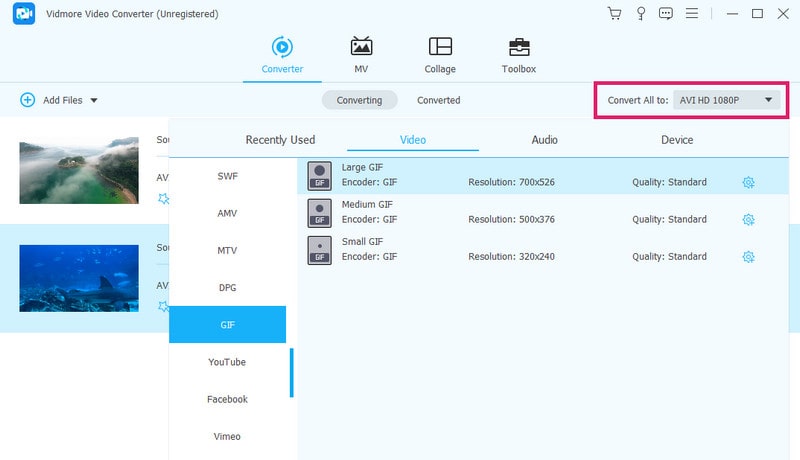Select the underwater shark video thumbnail
800x460 pixels.
tap(79, 278)
